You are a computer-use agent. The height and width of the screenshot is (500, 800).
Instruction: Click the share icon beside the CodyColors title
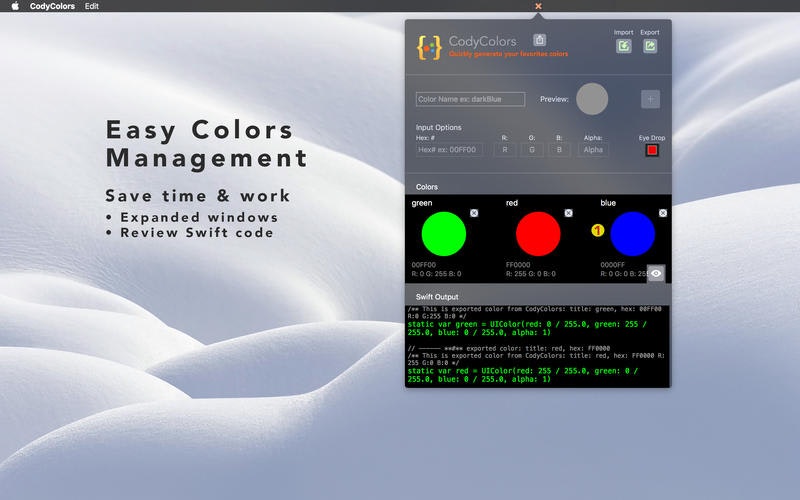(x=539, y=40)
